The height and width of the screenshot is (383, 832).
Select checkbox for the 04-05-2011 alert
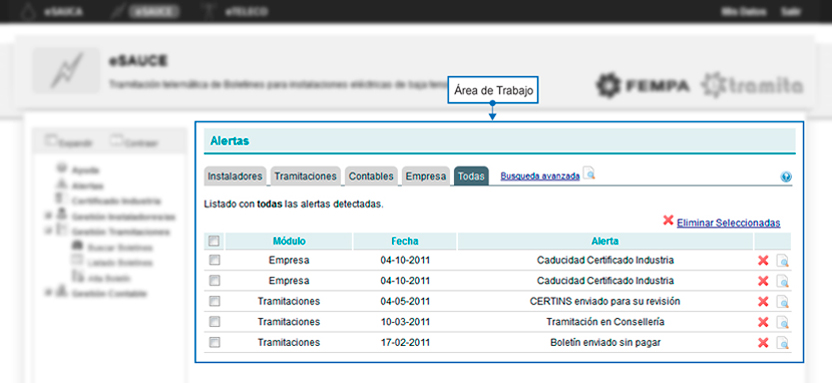pos(214,301)
